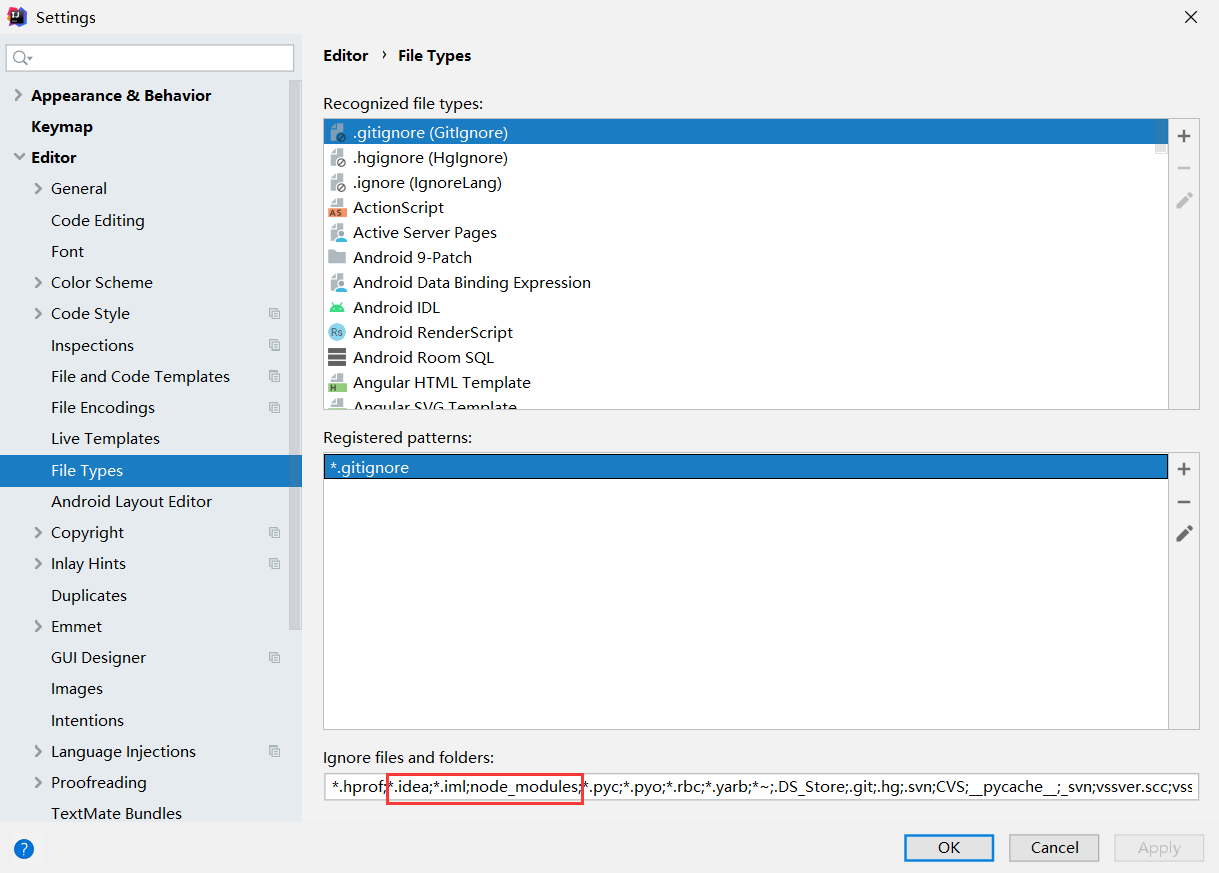Click the search magnifier icon

click(x=22, y=58)
